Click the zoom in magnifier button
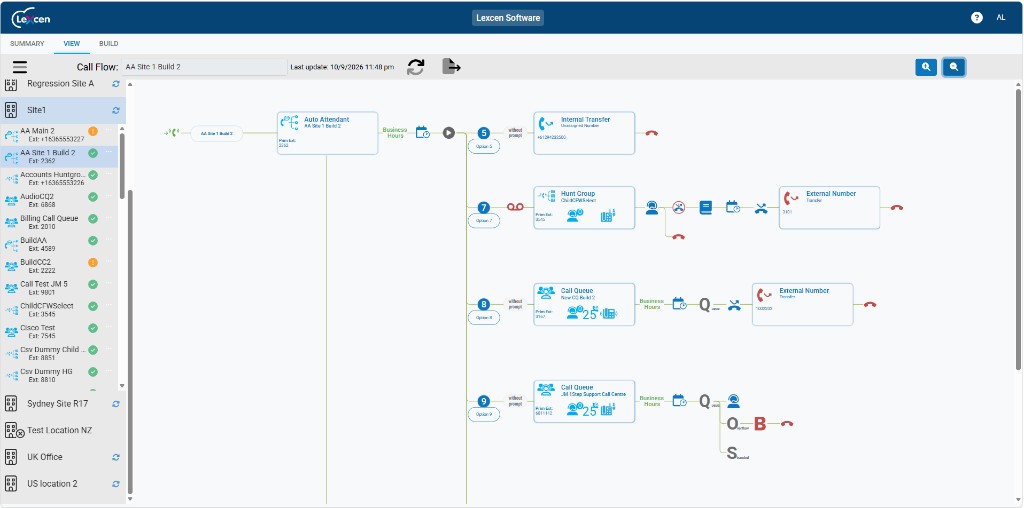Image resolution: width=1024 pixels, height=508 pixels. (926, 67)
